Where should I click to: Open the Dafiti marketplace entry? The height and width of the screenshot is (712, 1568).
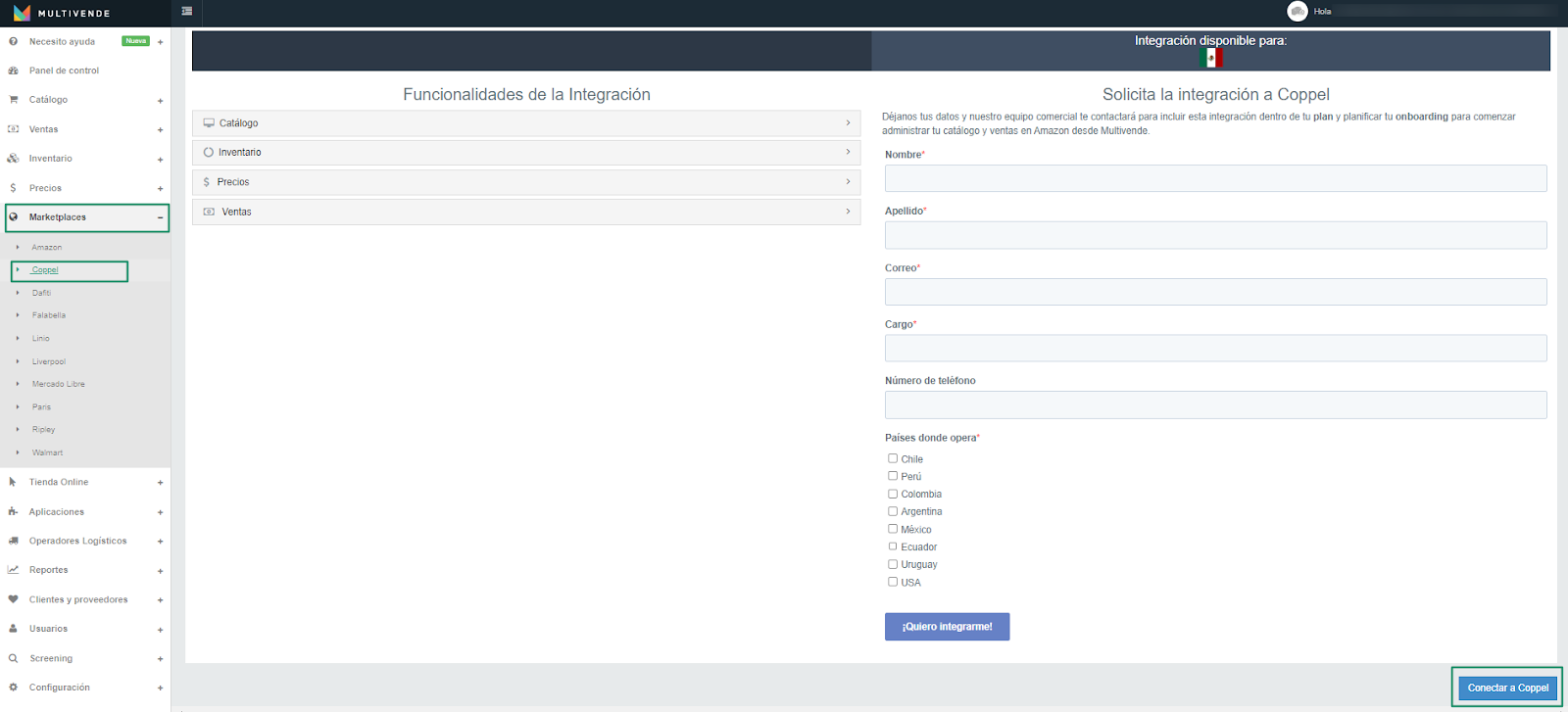(41, 293)
